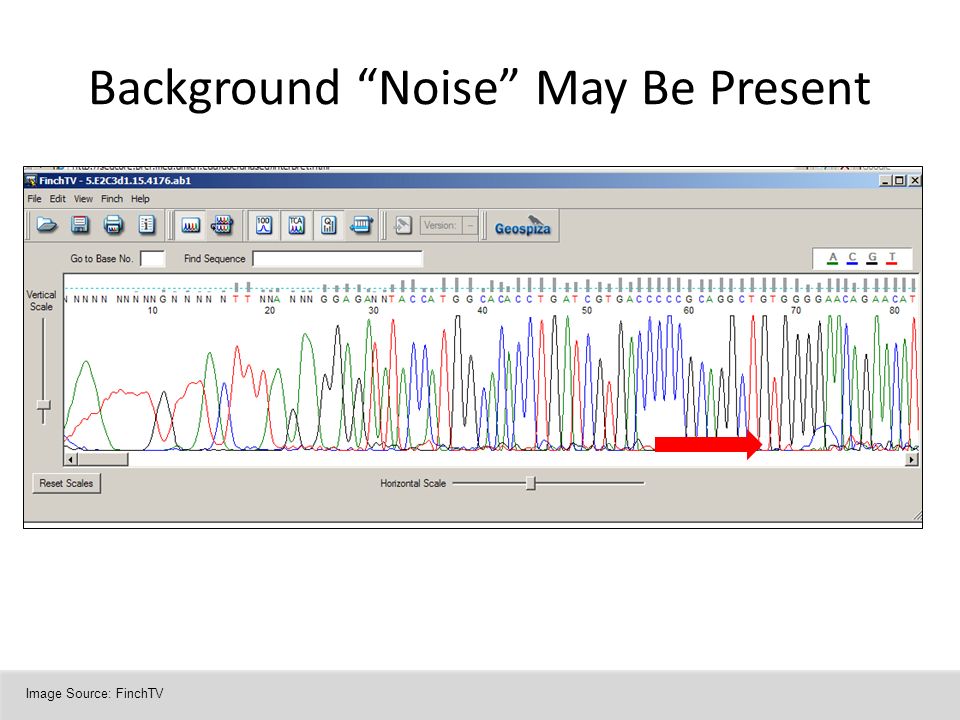Click the reverse complement icon
Viewport: 960px width, 720px height.
(361, 225)
